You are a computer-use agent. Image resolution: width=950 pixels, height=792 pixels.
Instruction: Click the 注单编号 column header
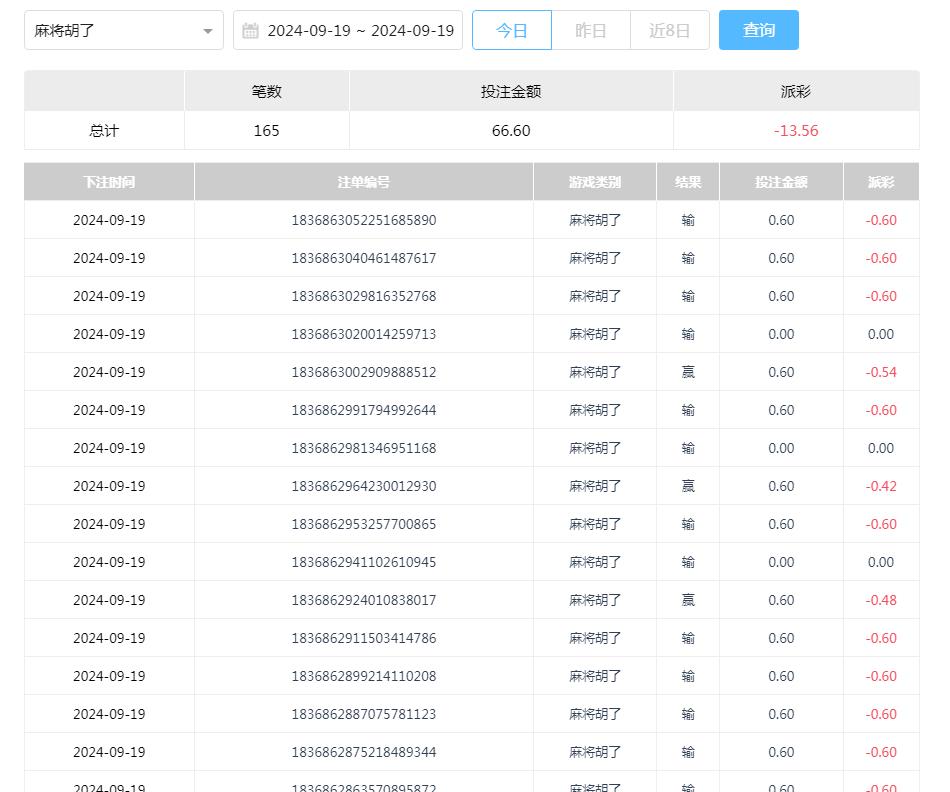coord(364,181)
